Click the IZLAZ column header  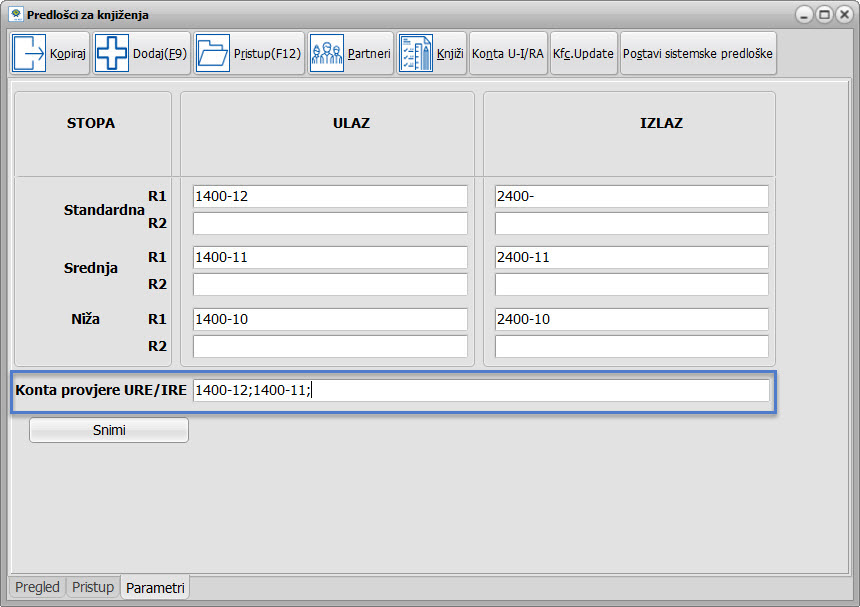[661, 123]
